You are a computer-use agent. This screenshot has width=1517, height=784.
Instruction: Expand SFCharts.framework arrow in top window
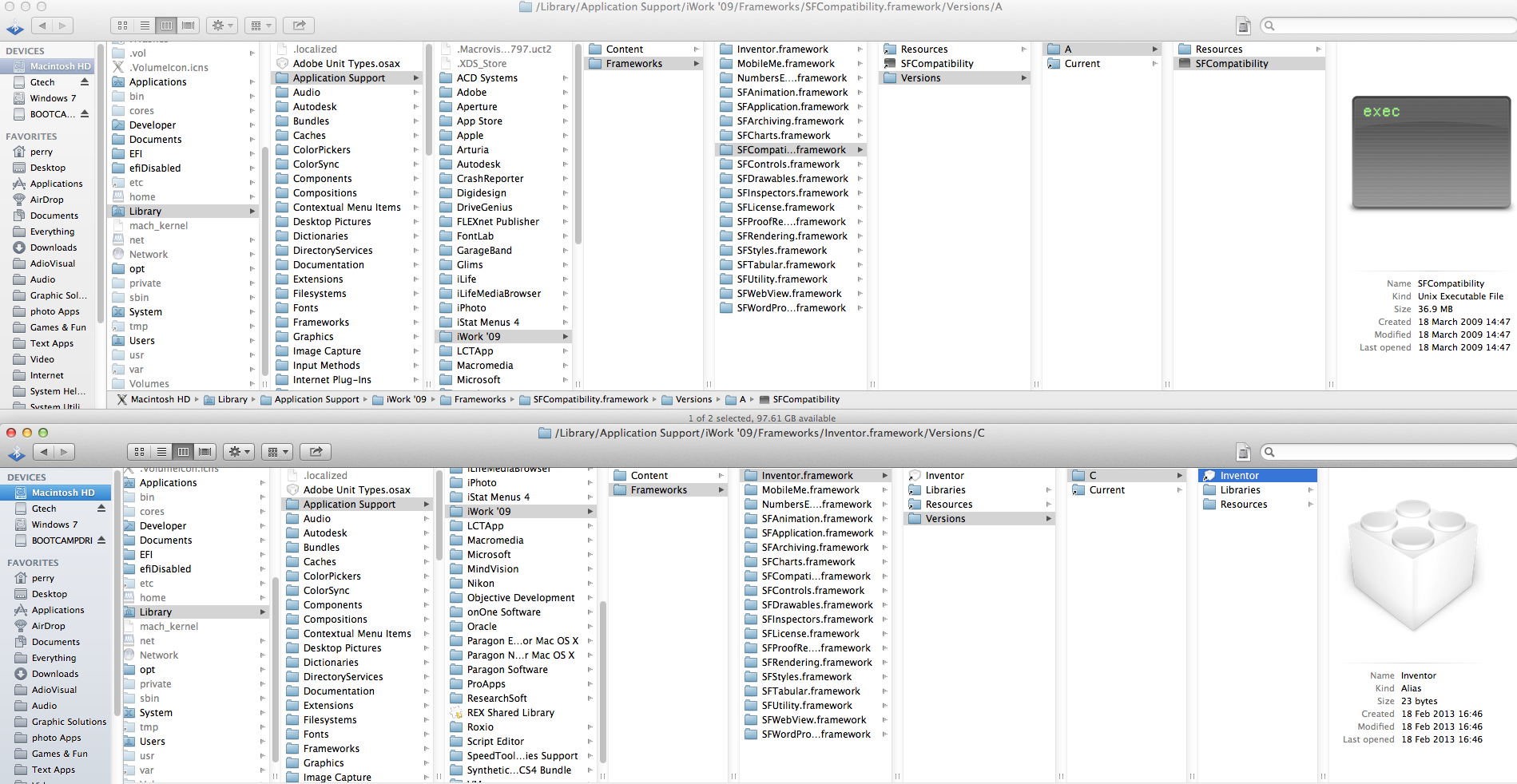(860, 136)
